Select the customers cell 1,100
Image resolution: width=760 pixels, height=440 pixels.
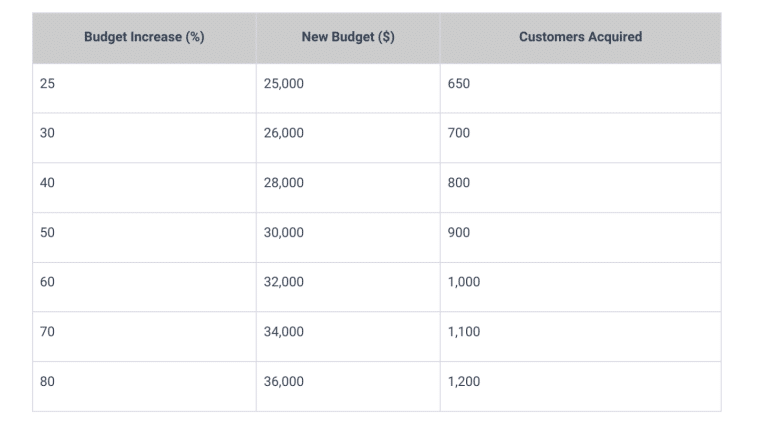581,337
